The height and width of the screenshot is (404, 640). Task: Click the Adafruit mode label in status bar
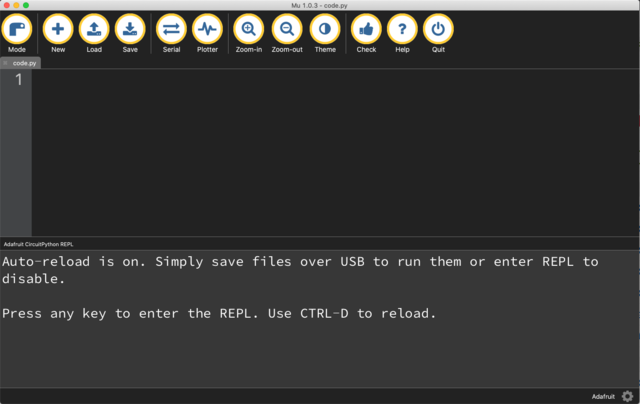pyautogui.click(x=603, y=397)
